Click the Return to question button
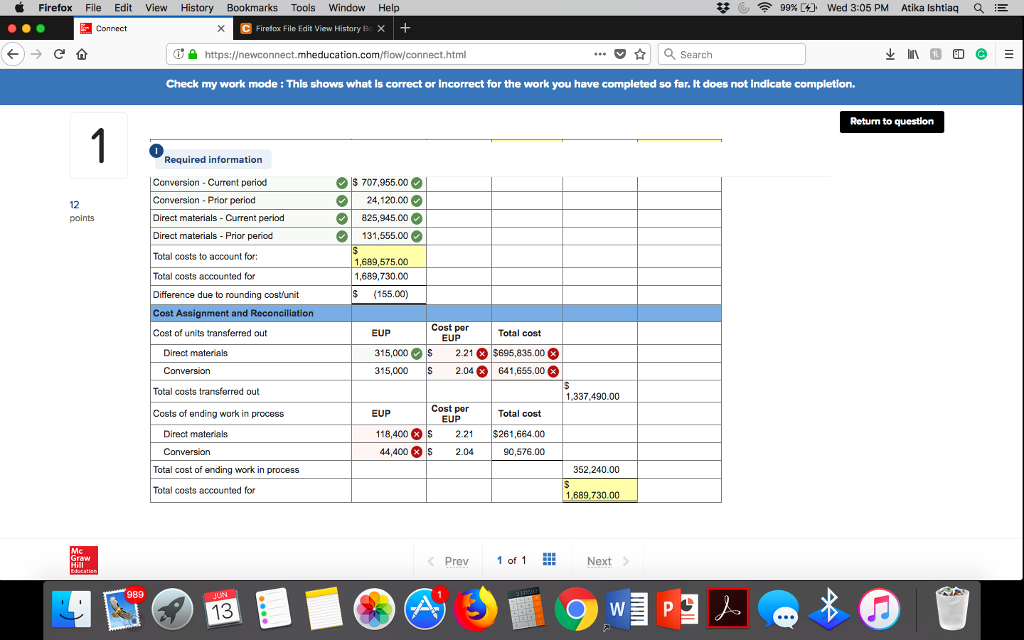 click(891, 121)
